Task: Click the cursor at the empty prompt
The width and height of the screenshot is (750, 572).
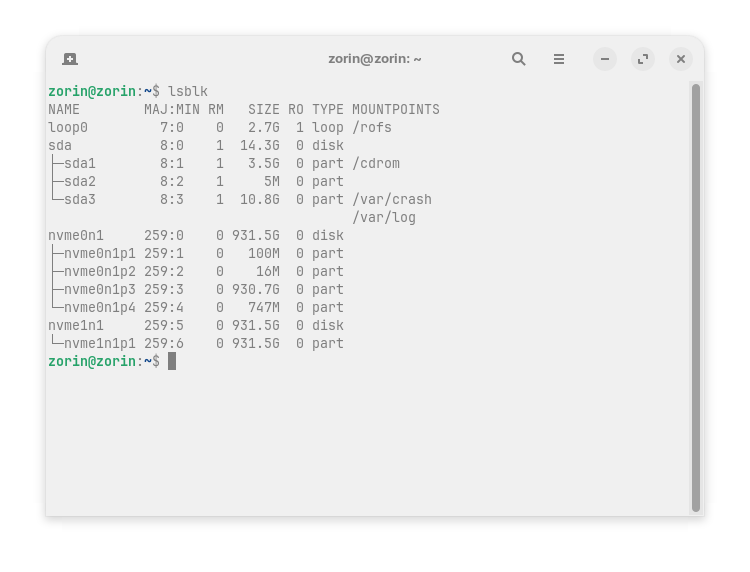Action: coord(172,361)
